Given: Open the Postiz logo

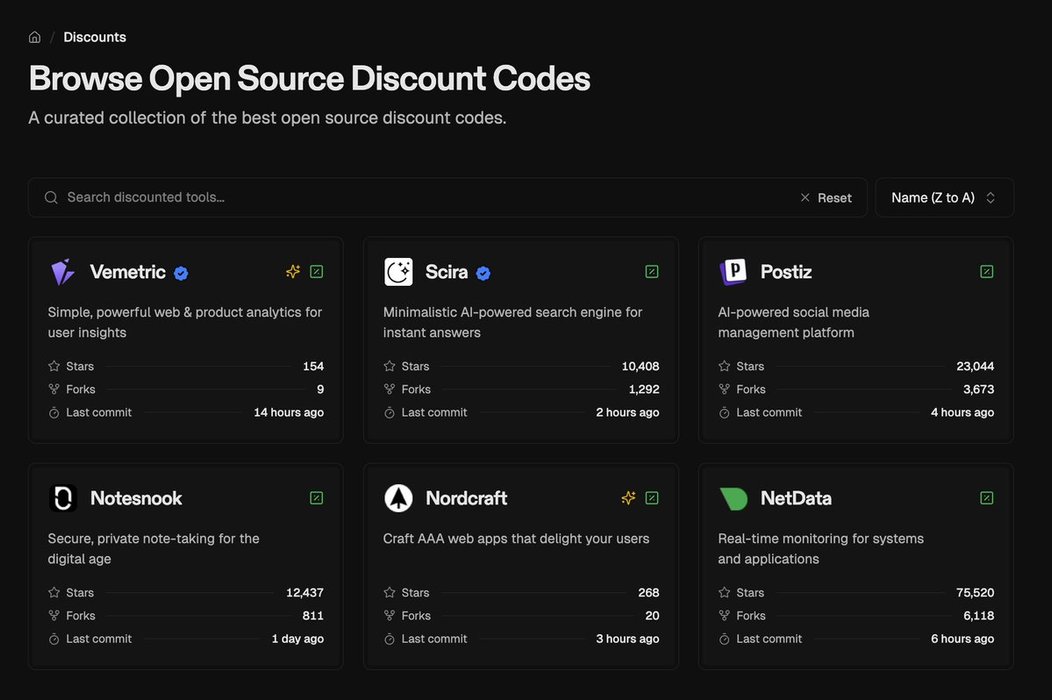Looking at the screenshot, I should pos(733,272).
